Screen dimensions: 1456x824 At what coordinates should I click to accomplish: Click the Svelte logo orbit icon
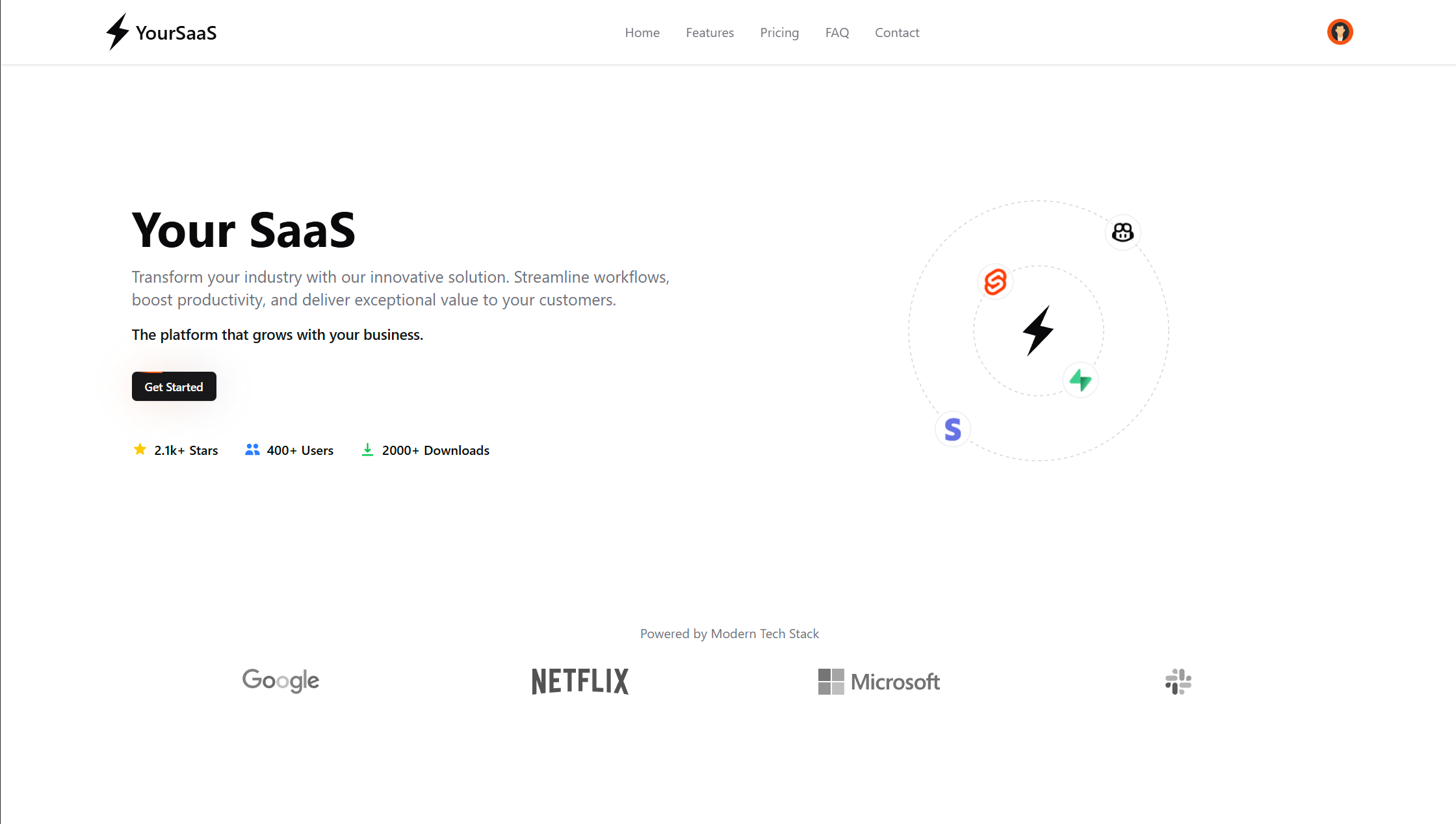[x=995, y=282]
